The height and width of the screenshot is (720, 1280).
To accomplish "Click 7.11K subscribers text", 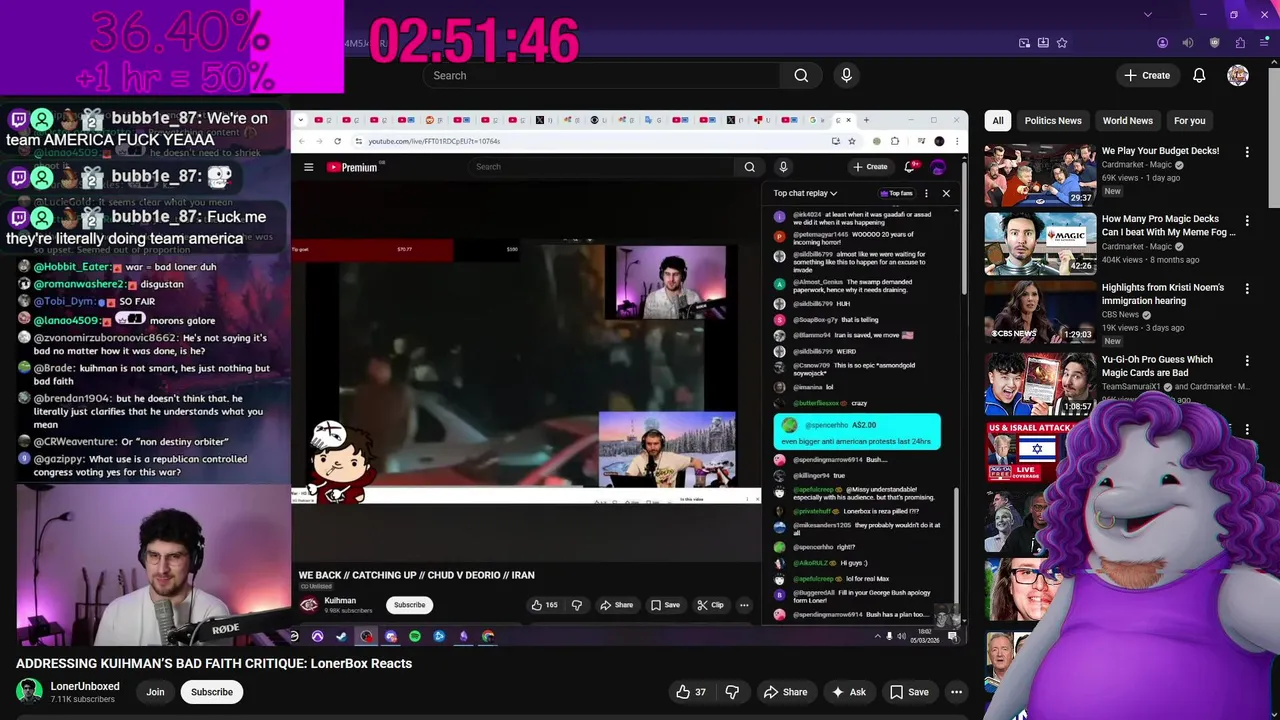I will [83, 699].
